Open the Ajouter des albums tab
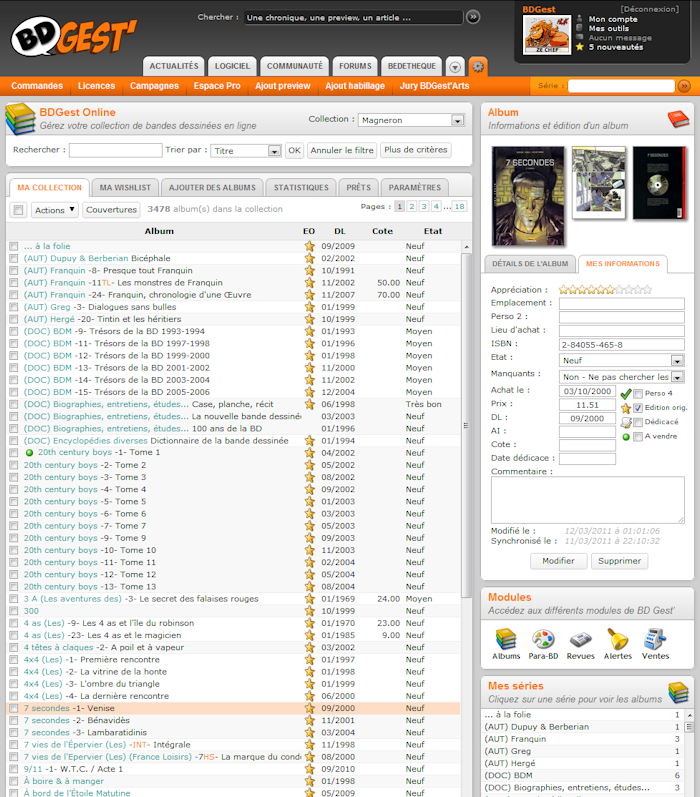The image size is (700, 797). click(x=212, y=188)
